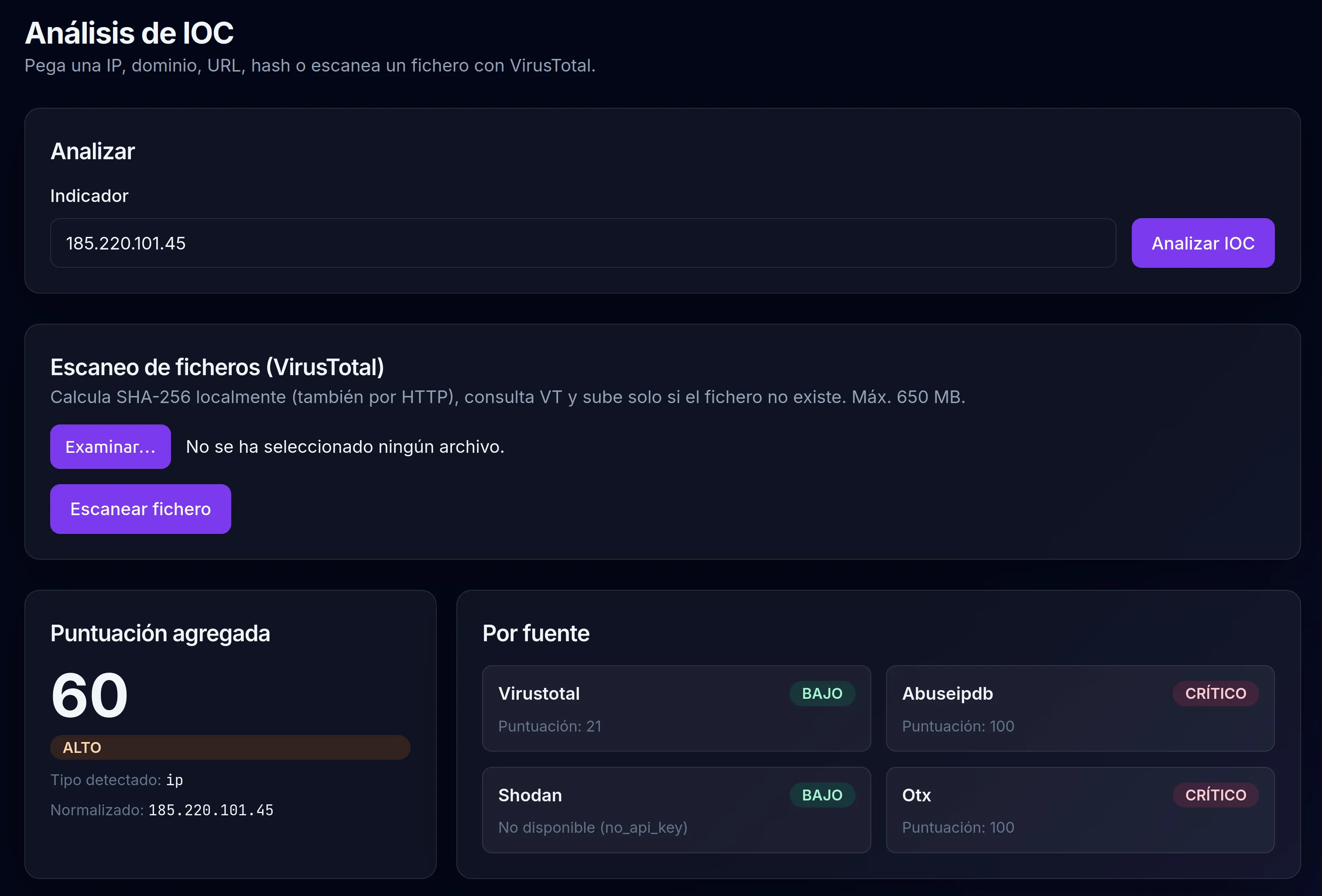
Task: Click 'No se ha seleccionado ningún archivo.' text
Action: pos(345,447)
